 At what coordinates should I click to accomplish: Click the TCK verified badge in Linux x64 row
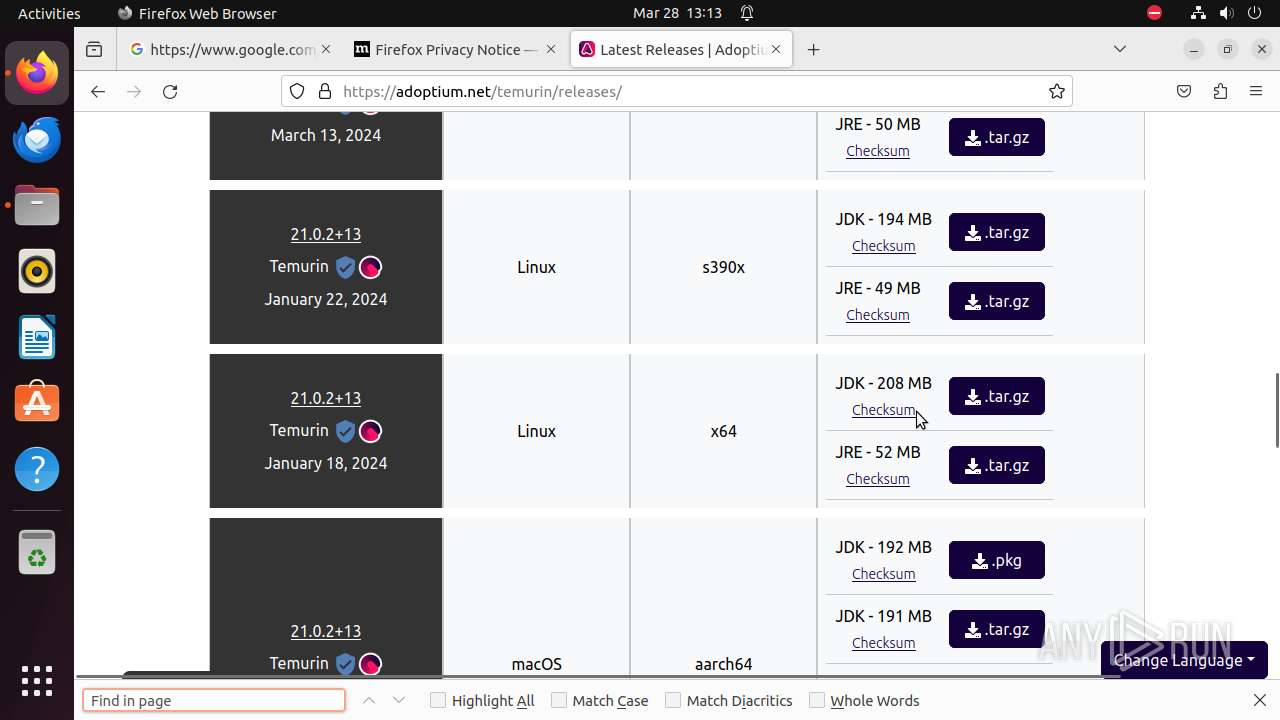click(x=345, y=431)
